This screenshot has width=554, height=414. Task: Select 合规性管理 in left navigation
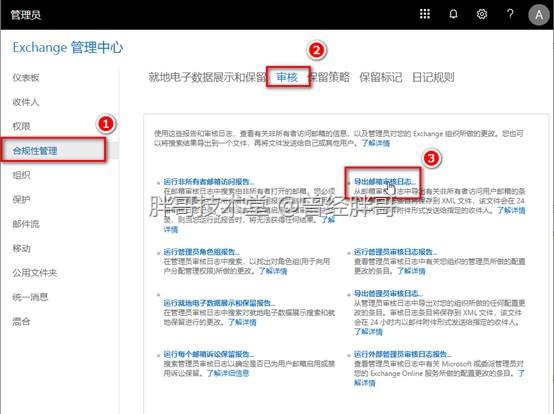point(35,151)
